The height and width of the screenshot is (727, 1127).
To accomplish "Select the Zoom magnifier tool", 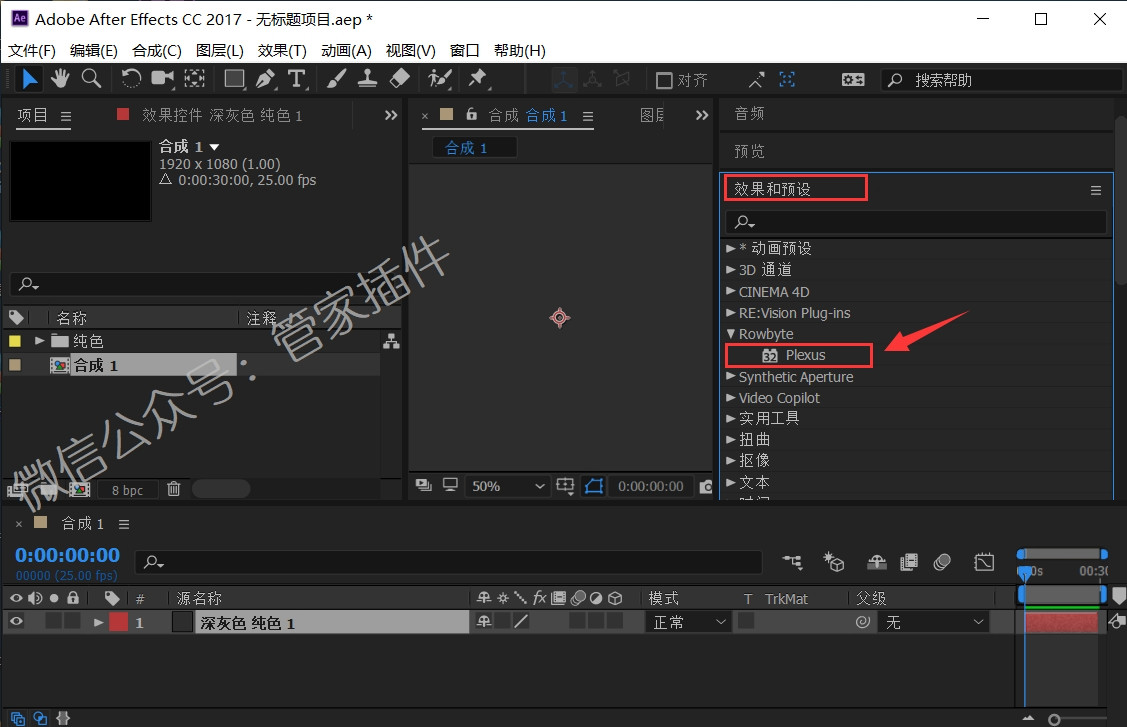I will click(91, 78).
